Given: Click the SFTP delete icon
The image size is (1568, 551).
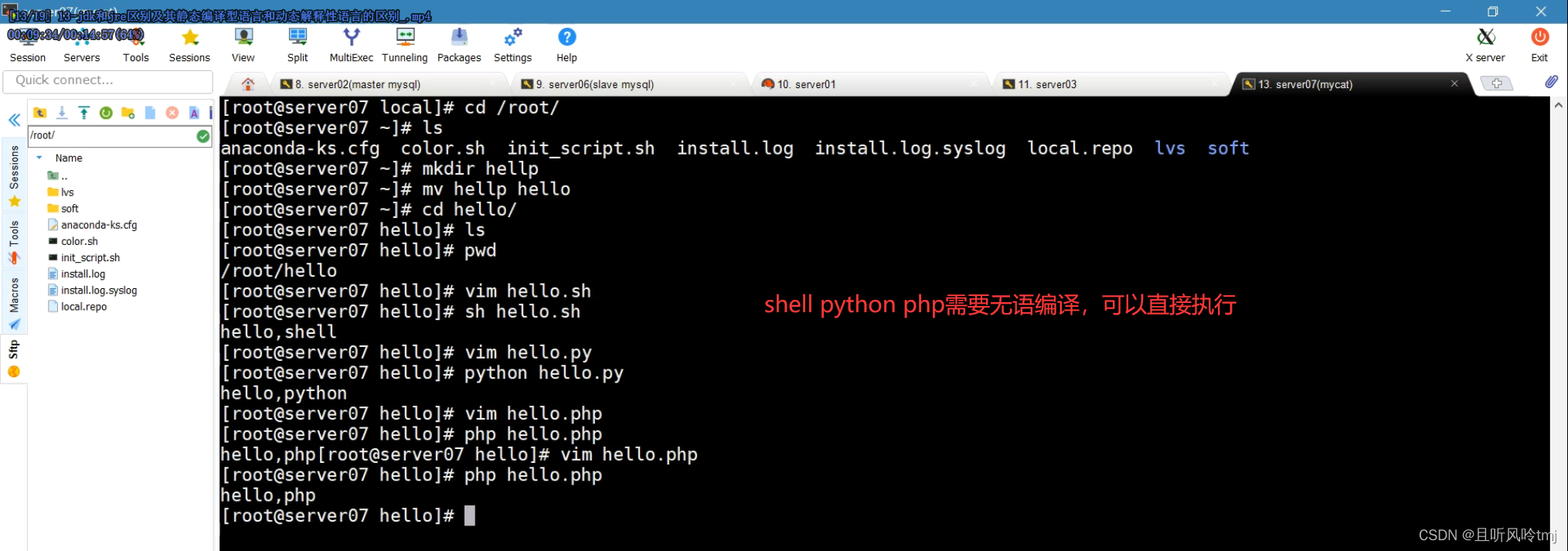Looking at the screenshot, I should click(172, 113).
